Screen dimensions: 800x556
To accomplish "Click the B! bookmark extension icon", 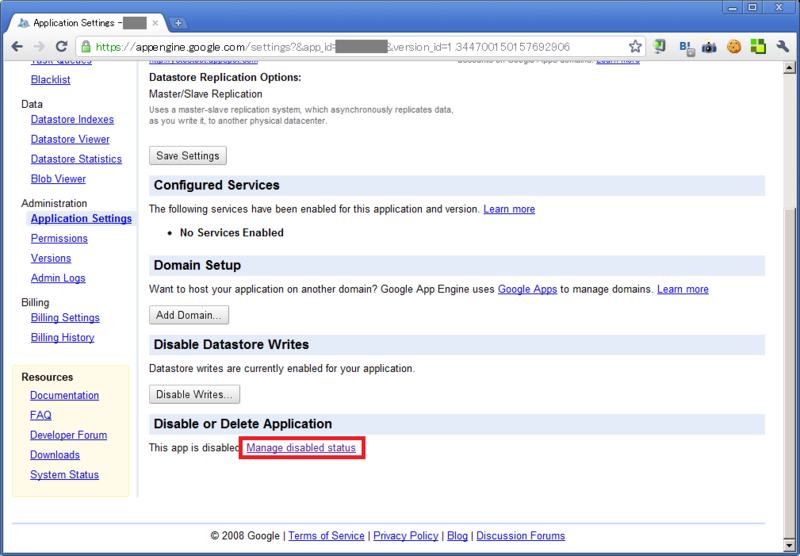I will [686, 47].
